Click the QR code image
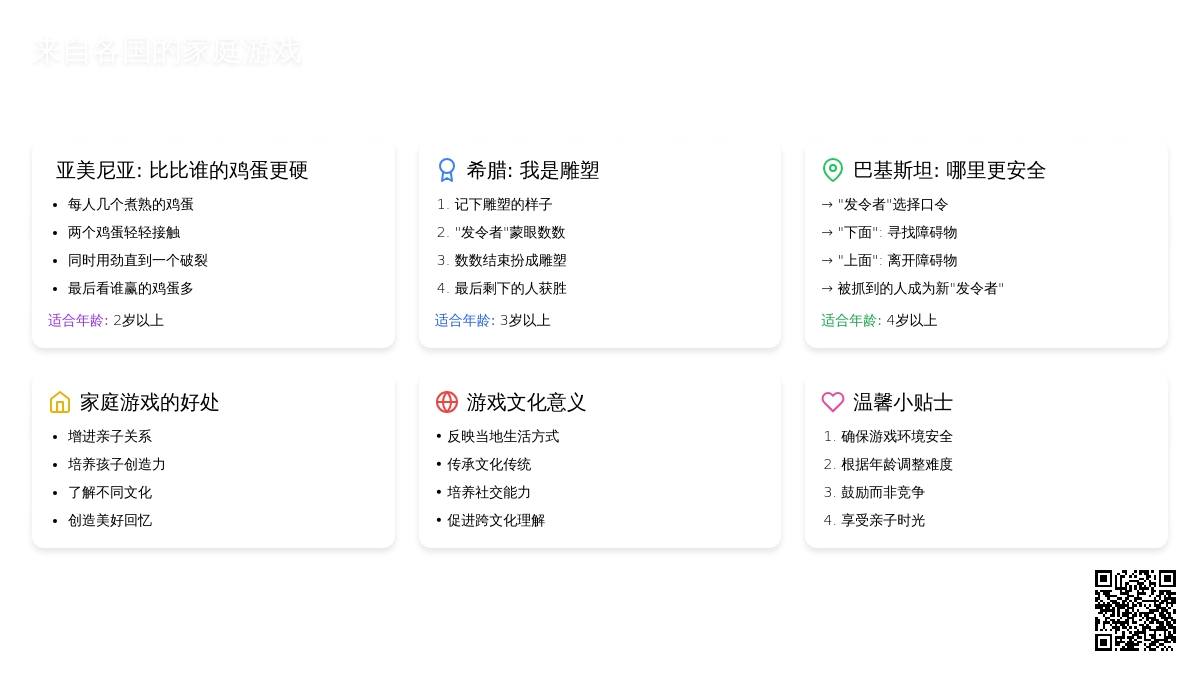The image size is (1200, 675). click(x=1135, y=610)
